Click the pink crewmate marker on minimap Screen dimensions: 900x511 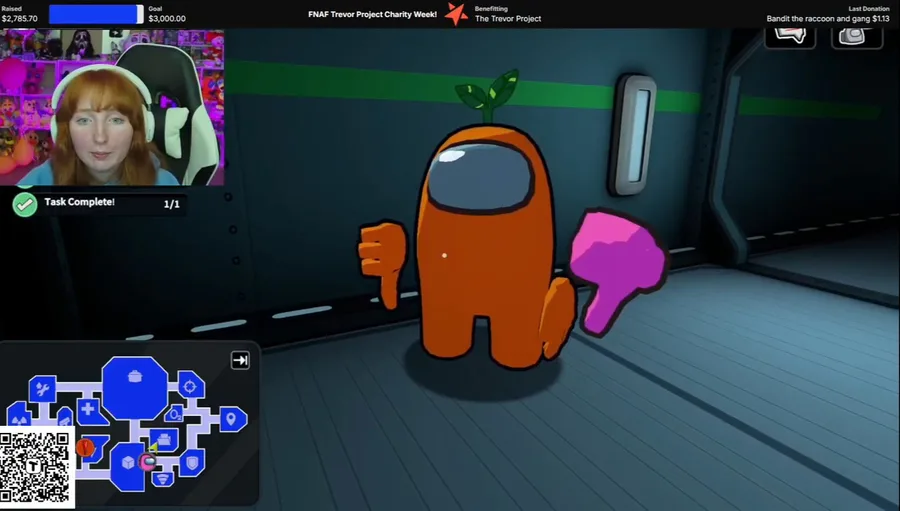pyautogui.click(x=148, y=462)
